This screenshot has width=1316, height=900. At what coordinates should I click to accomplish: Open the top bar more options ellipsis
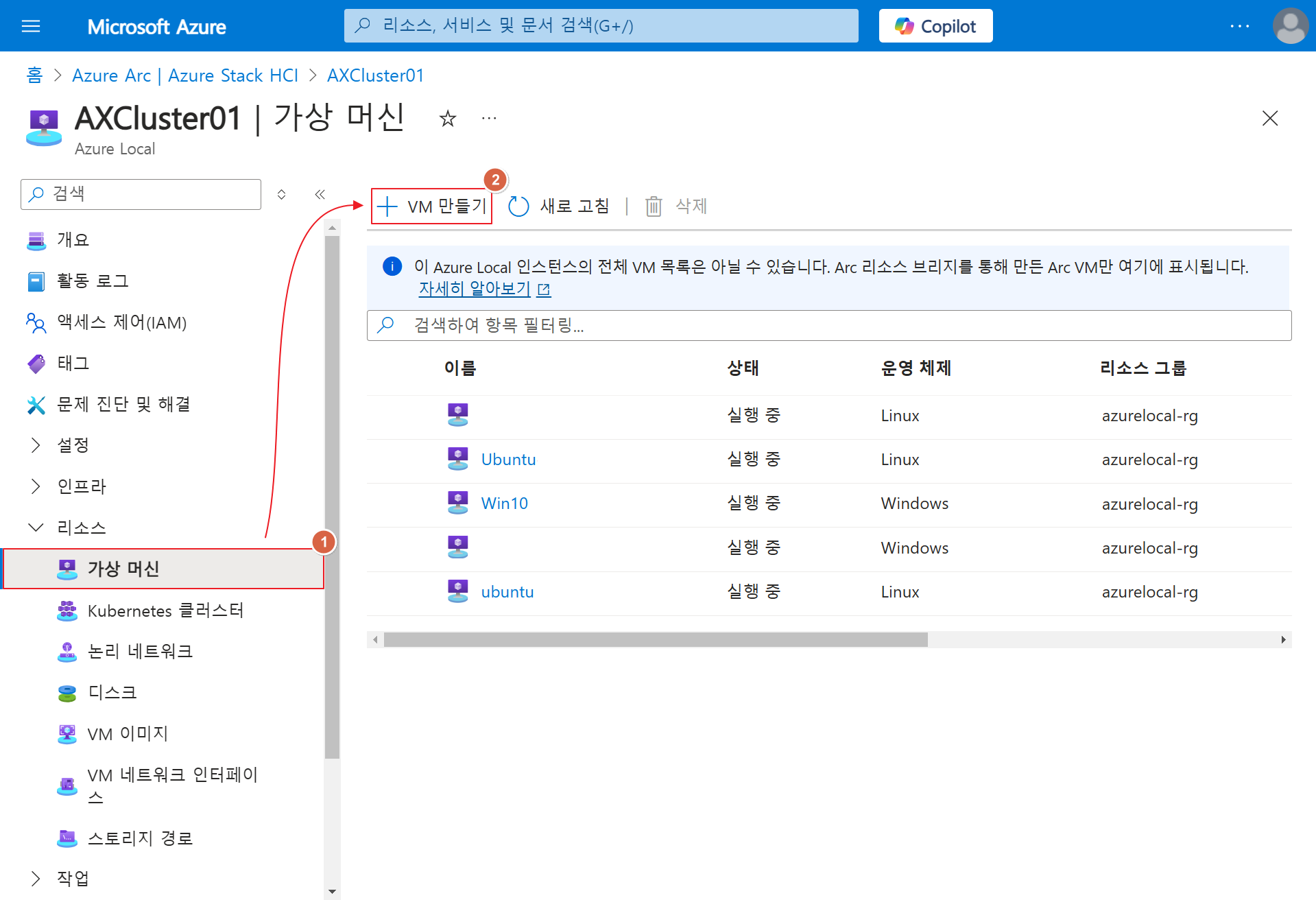pyautogui.click(x=1239, y=26)
